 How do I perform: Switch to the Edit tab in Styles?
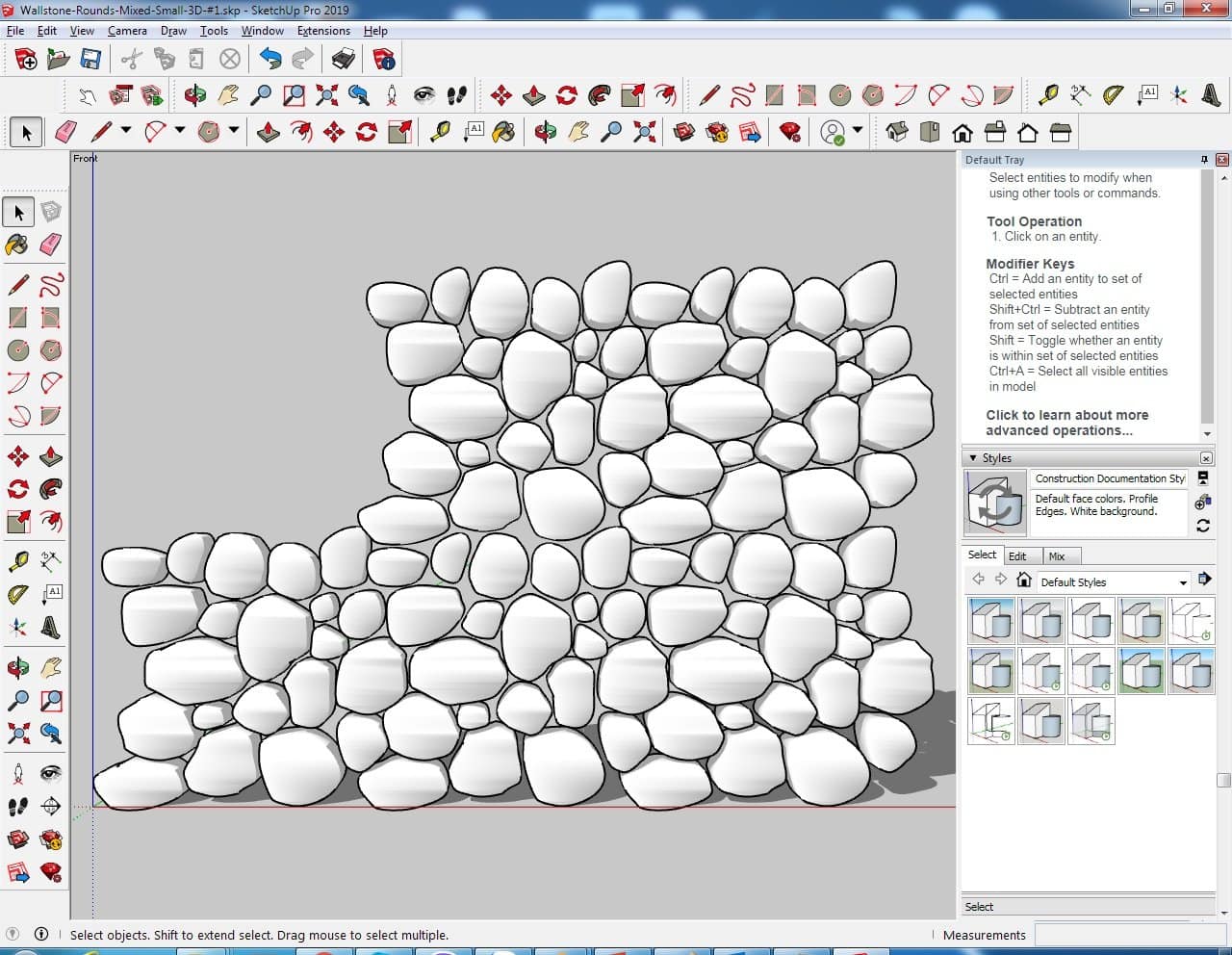pyautogui.click(x=1017, y=556)
